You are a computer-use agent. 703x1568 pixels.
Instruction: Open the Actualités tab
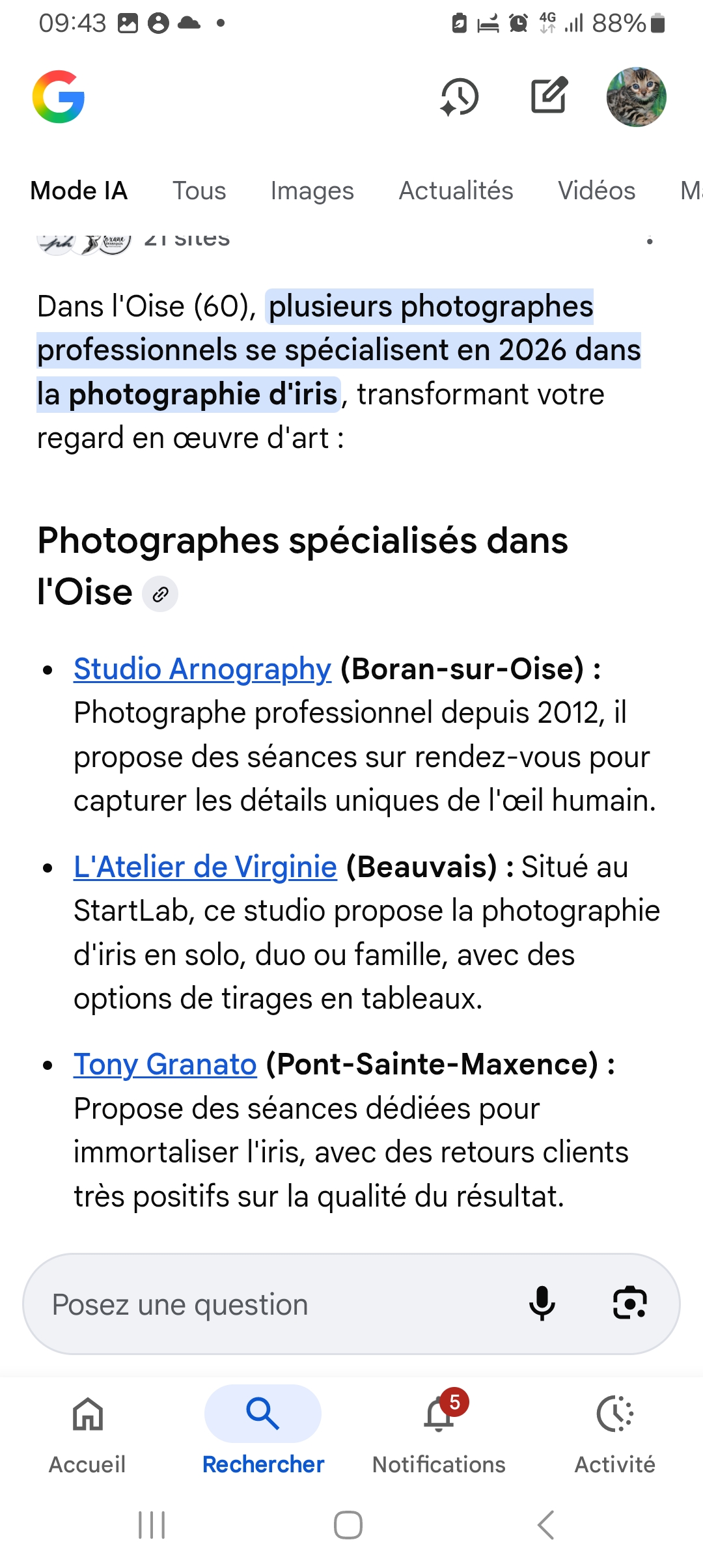(x=456, y=191)
